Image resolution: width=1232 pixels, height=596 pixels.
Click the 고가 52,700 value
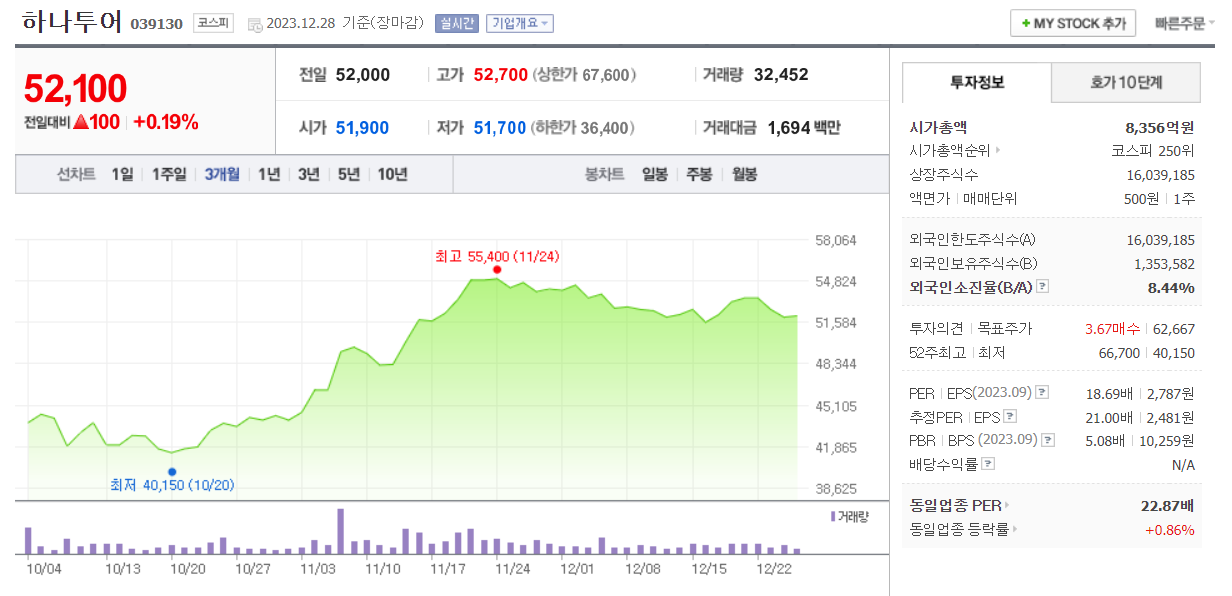click(500, 75)
